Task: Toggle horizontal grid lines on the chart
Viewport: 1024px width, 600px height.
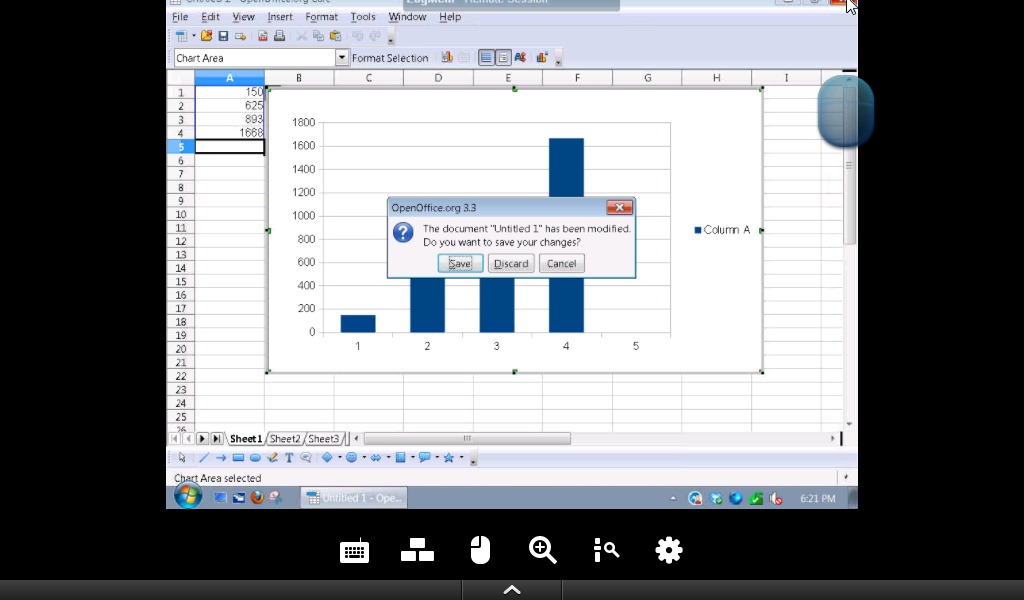Action: pyautogui.click(x=486, y=58)
